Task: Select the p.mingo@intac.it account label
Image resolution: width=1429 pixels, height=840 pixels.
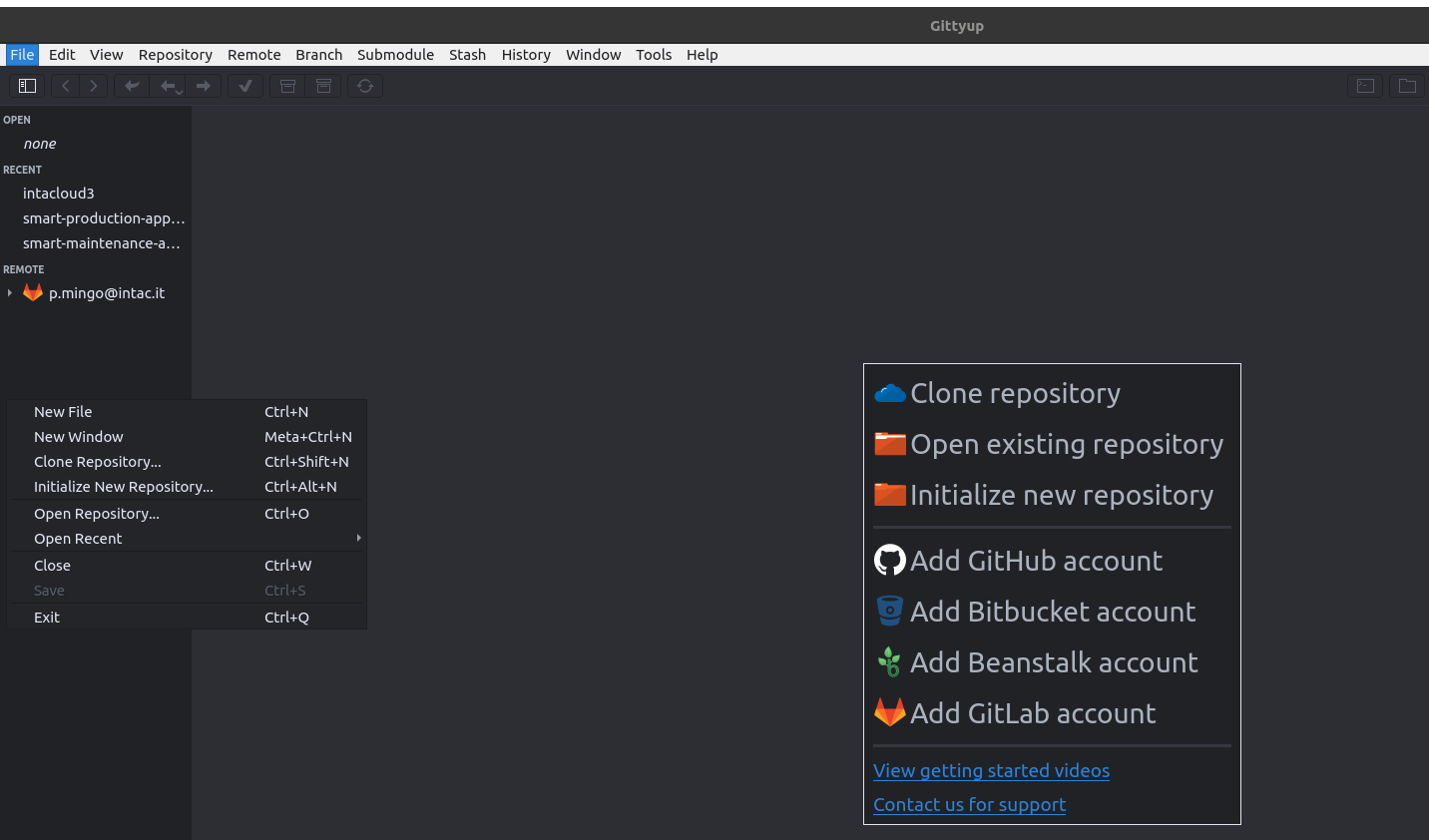Action: point(107,293)
